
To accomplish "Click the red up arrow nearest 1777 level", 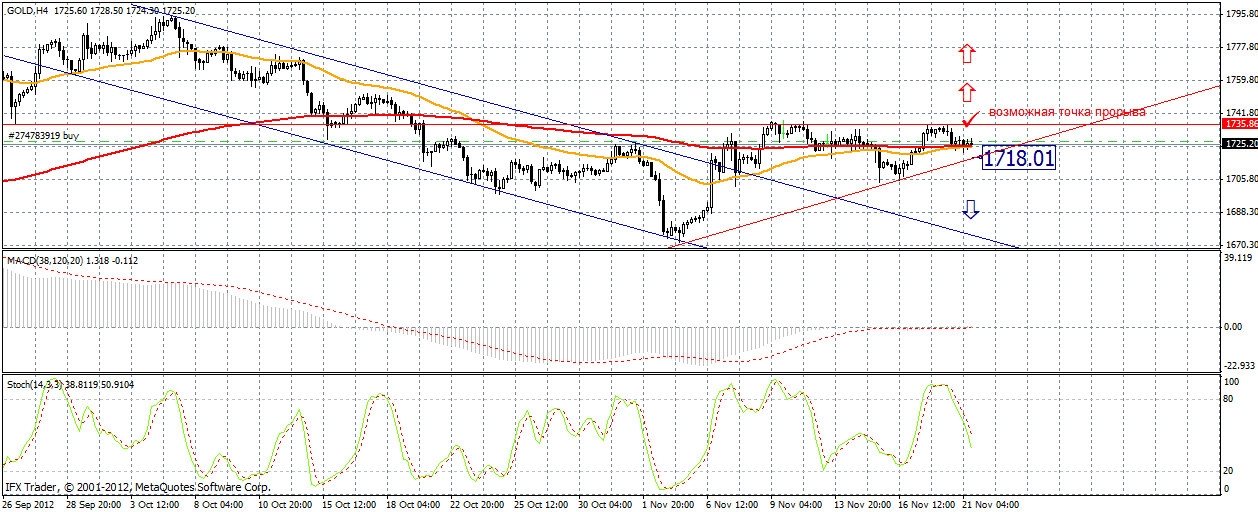I will pos(966,53).
